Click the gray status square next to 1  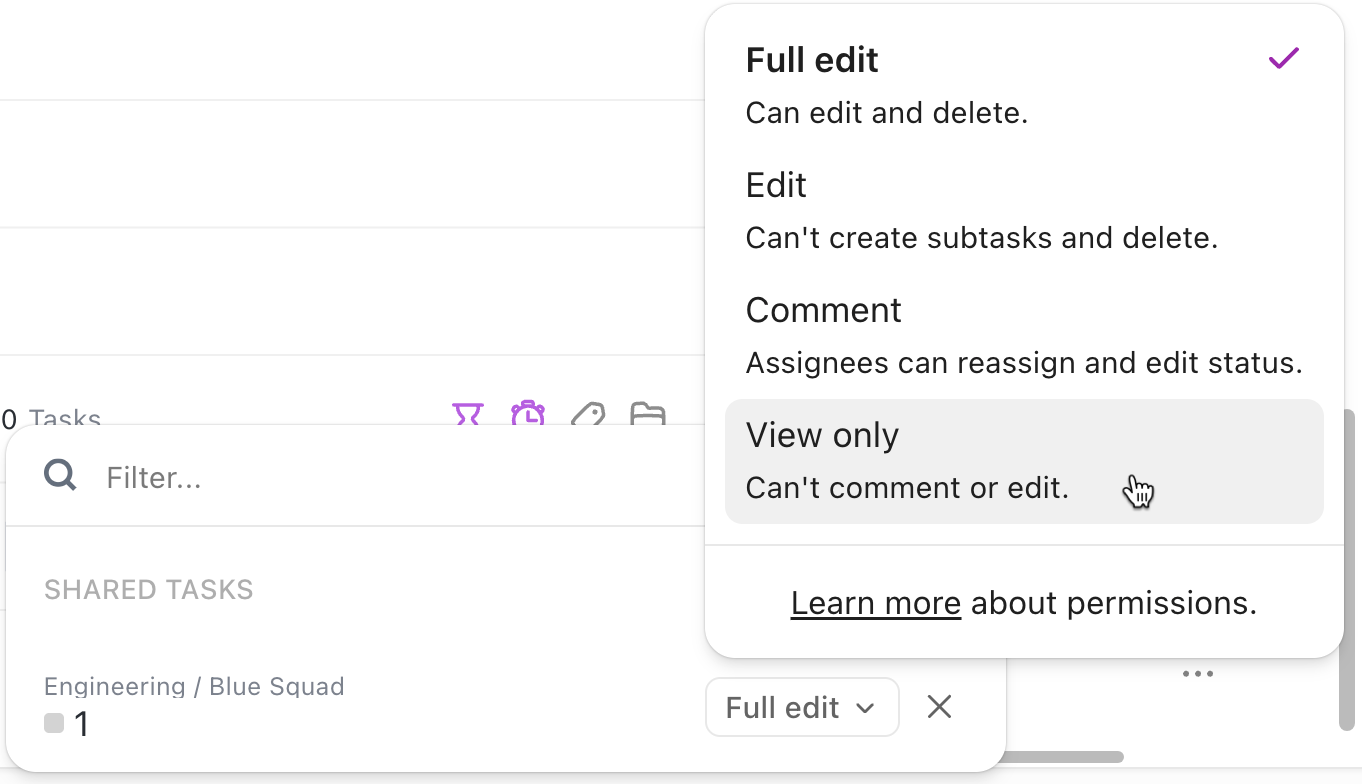click(x=53, y=722)
